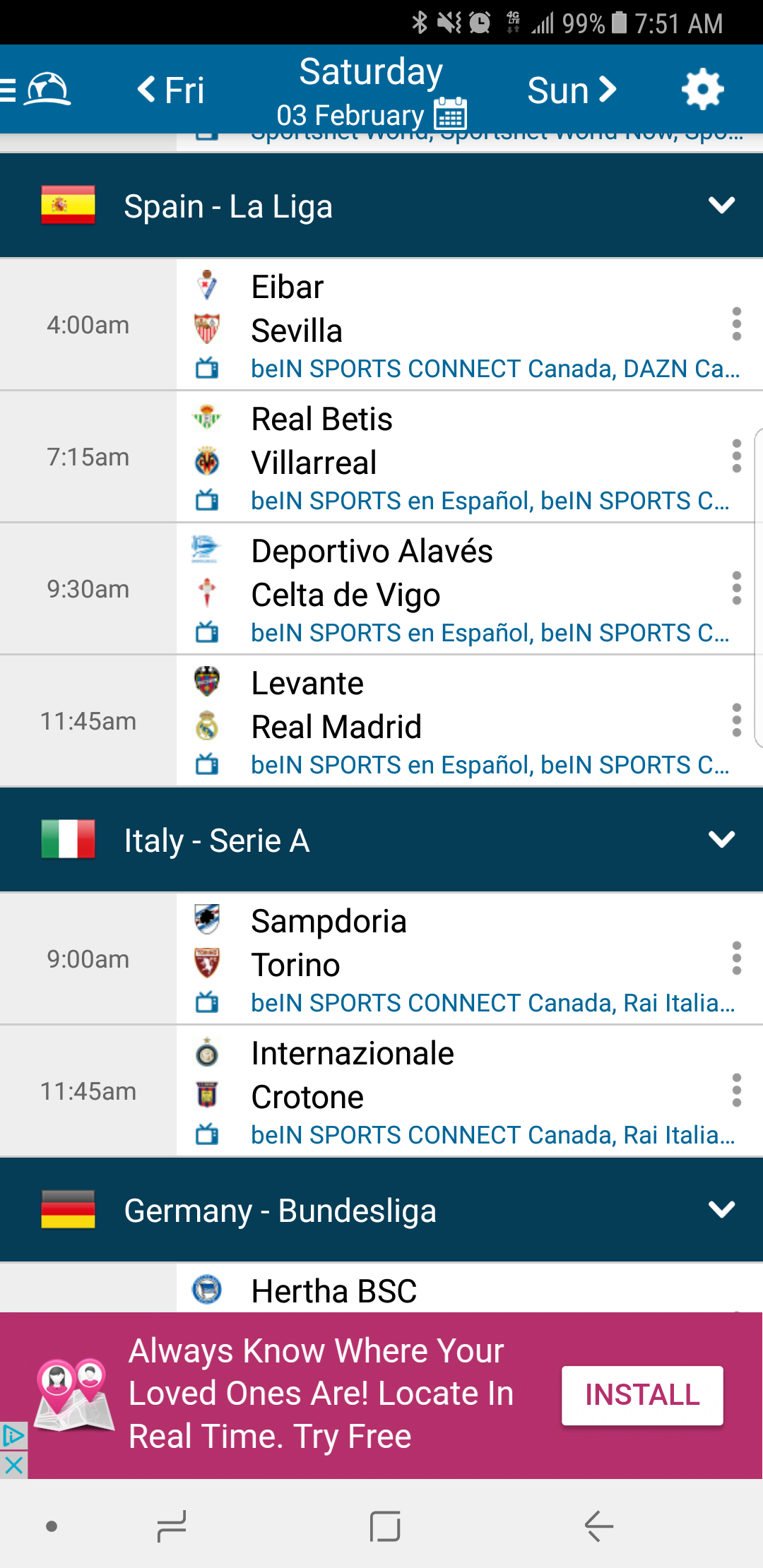Go to next day Sun

coord(572,90)
